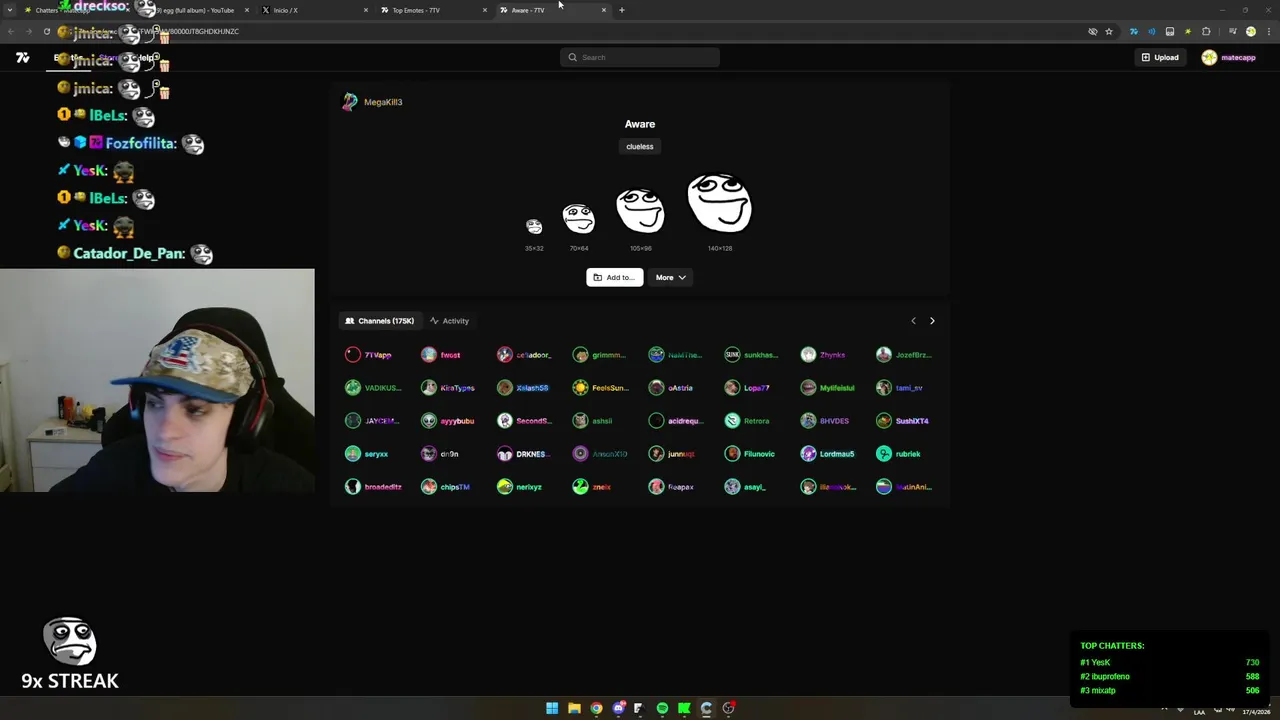The image size is (1280, 720).
Task: Open the Lopa77 channel avatar
Action: 733,388
